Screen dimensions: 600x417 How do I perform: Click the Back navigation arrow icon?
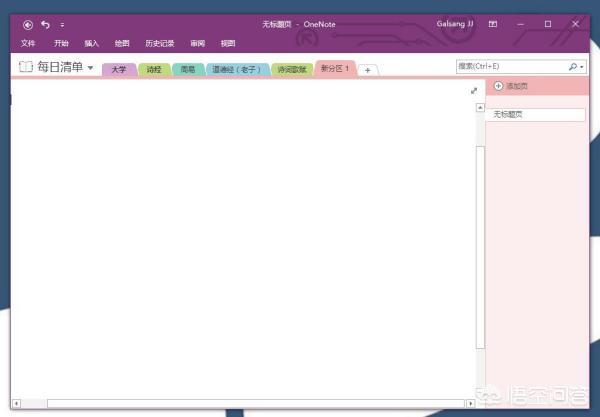click(x=27, y=24)
